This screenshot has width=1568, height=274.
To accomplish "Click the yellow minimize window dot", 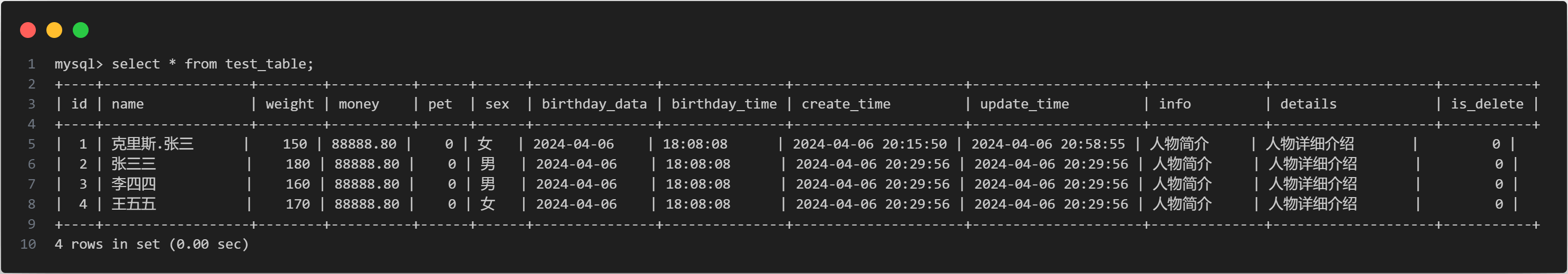I will pos(54,30).
